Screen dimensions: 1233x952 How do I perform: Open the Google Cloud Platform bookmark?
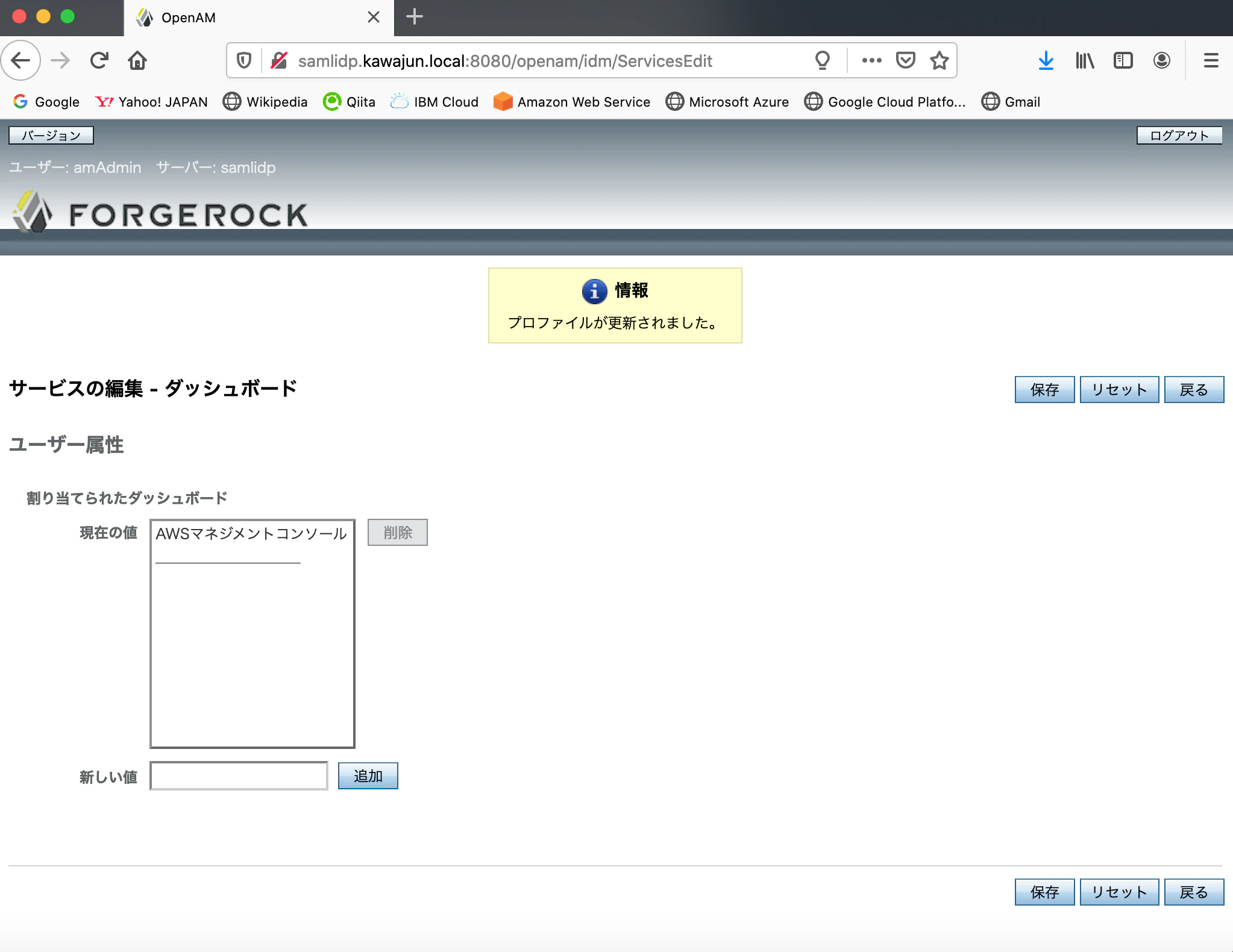click(x=885, y=102)
